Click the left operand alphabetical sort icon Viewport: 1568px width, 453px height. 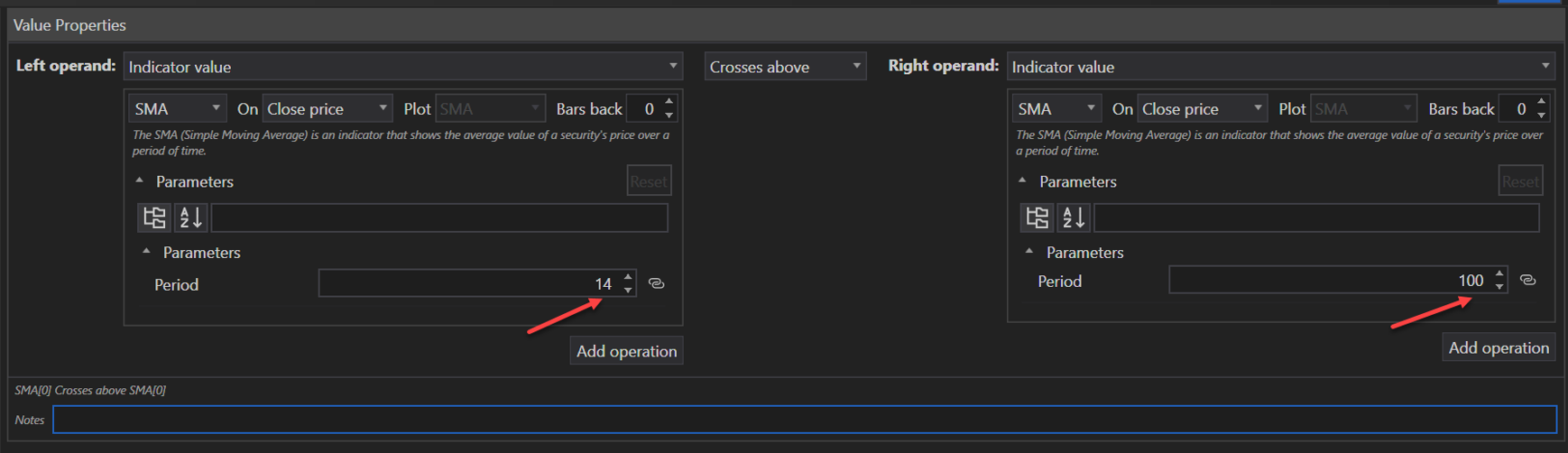(190, 217)
